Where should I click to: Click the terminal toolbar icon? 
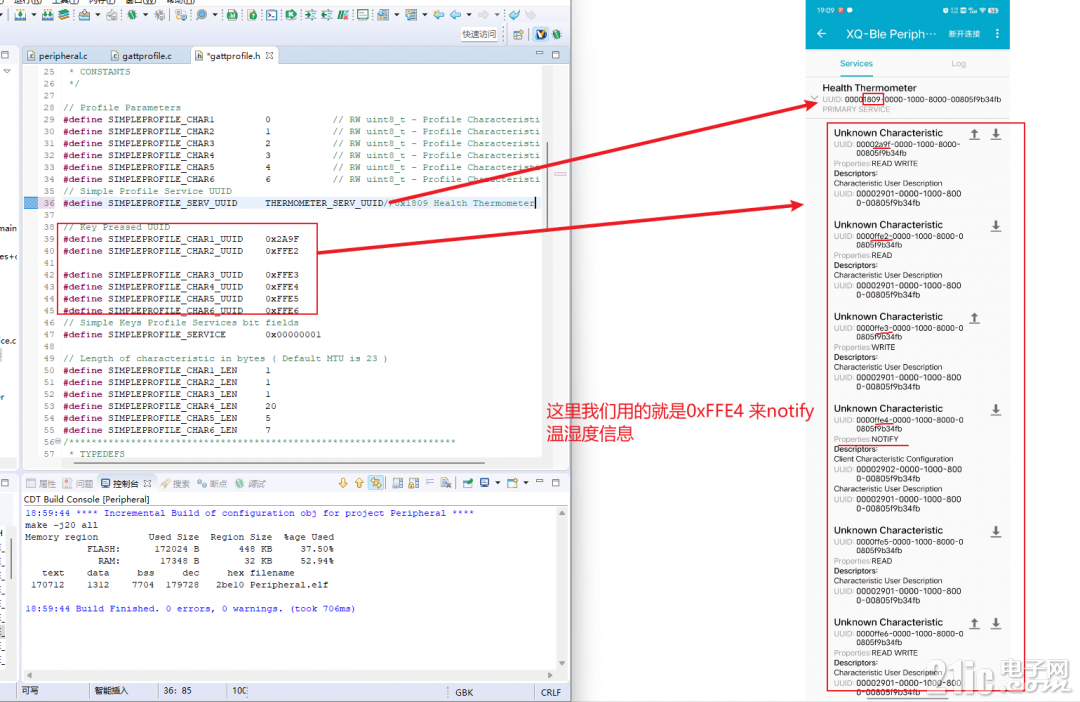271,14
